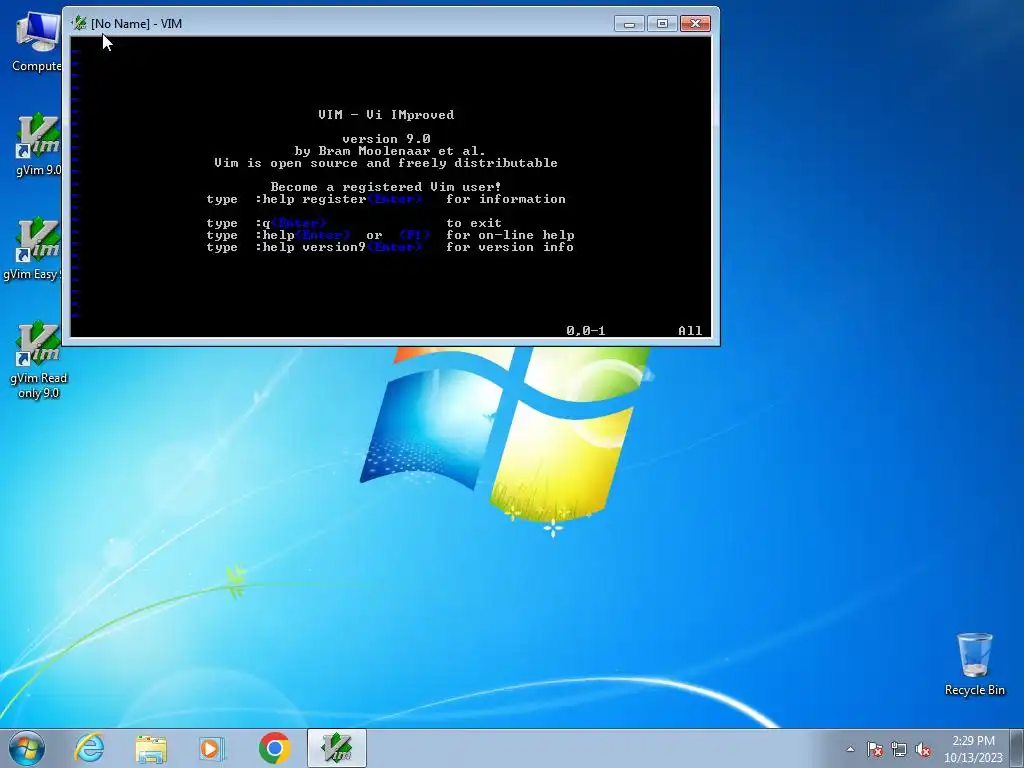
Task: Click the '[No Name] - VIM' title text
Action: pos(136,24)
